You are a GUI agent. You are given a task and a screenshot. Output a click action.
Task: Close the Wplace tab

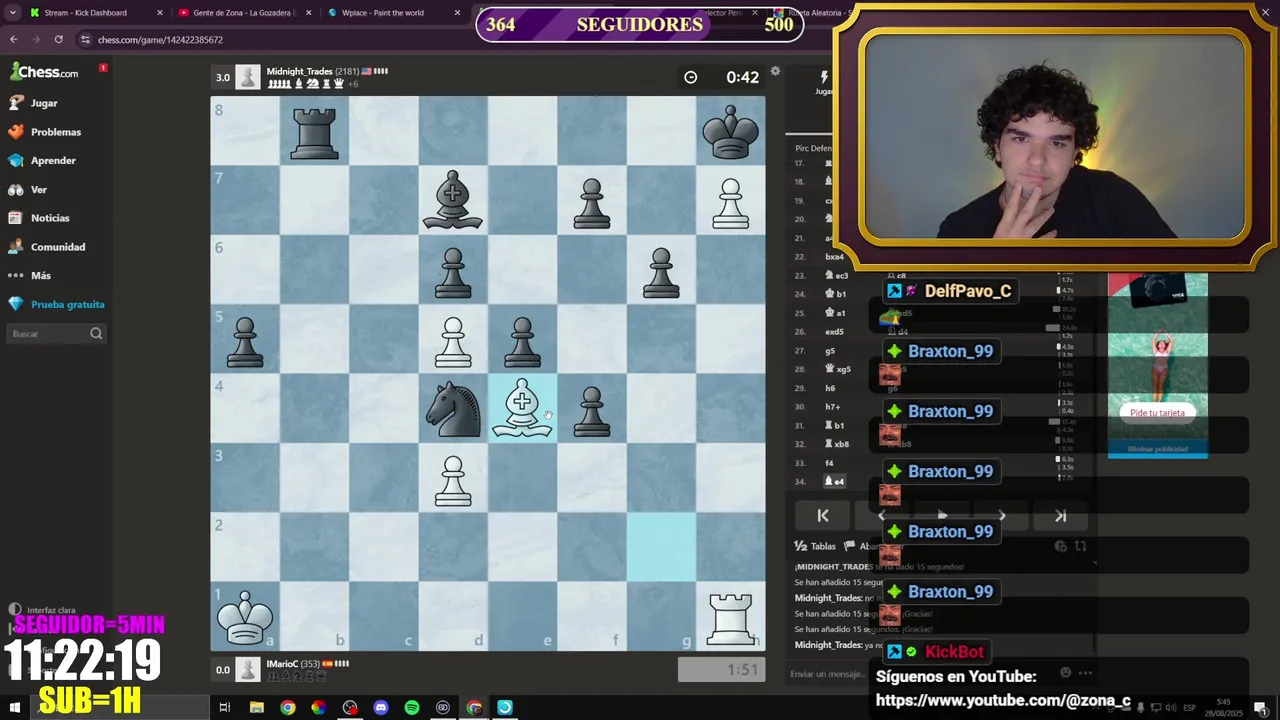click(x=458, y=13)
